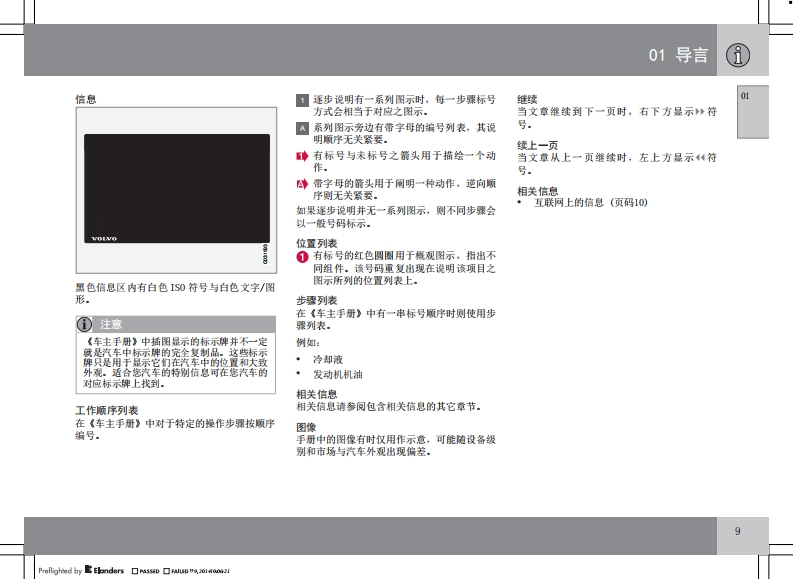The image size is (793, 579).
Task: Click the grey numbered square 1 icon
Action: pos(303,101)
